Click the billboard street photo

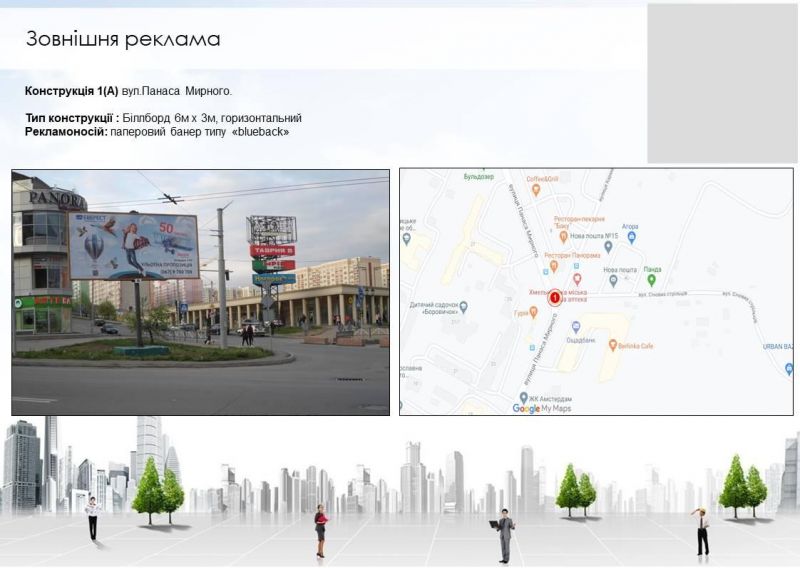coord(201,292)
